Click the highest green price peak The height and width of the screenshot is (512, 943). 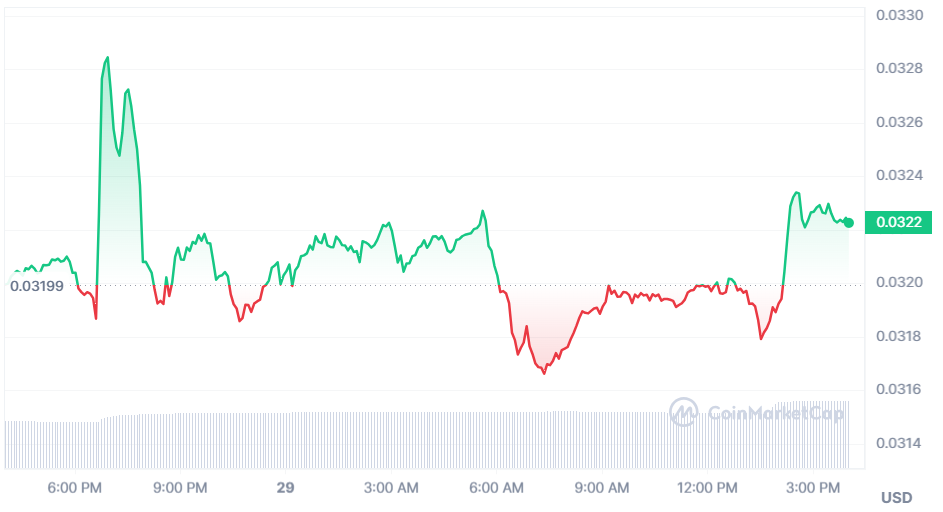point(108,58)
